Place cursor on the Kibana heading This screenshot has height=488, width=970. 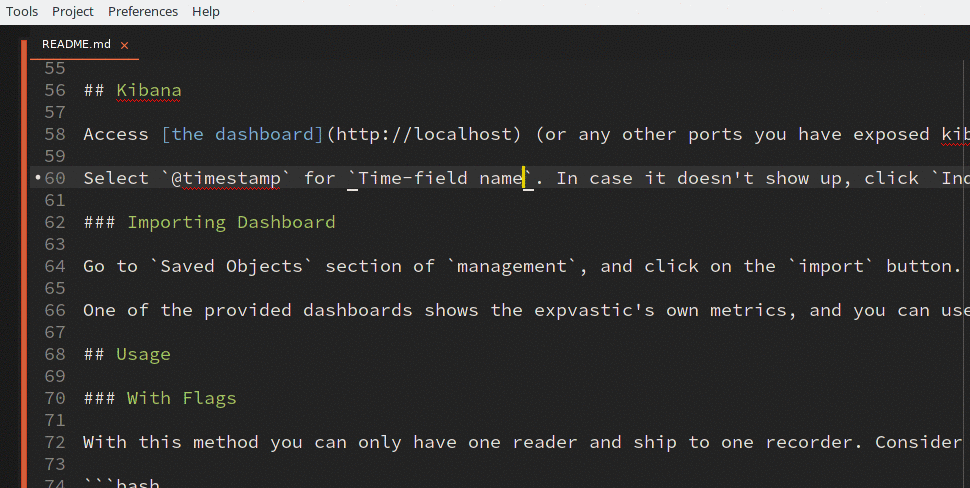click(149, 90)
